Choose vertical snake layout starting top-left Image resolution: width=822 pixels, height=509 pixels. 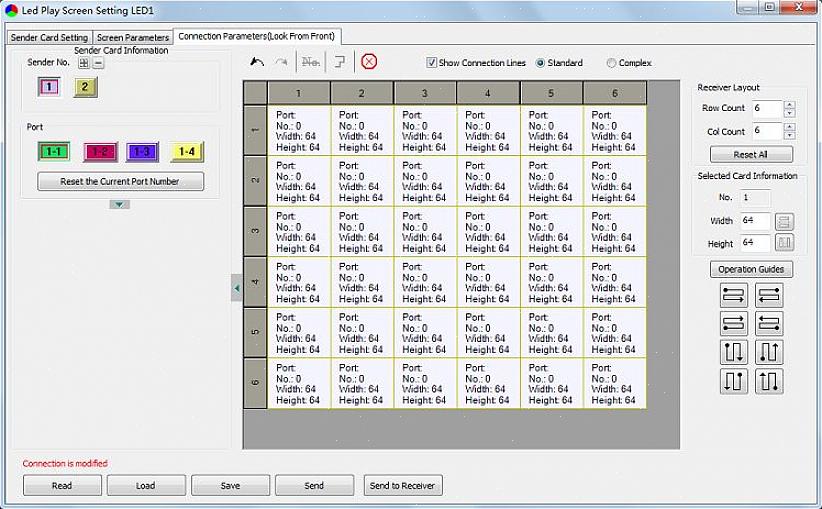733,352
